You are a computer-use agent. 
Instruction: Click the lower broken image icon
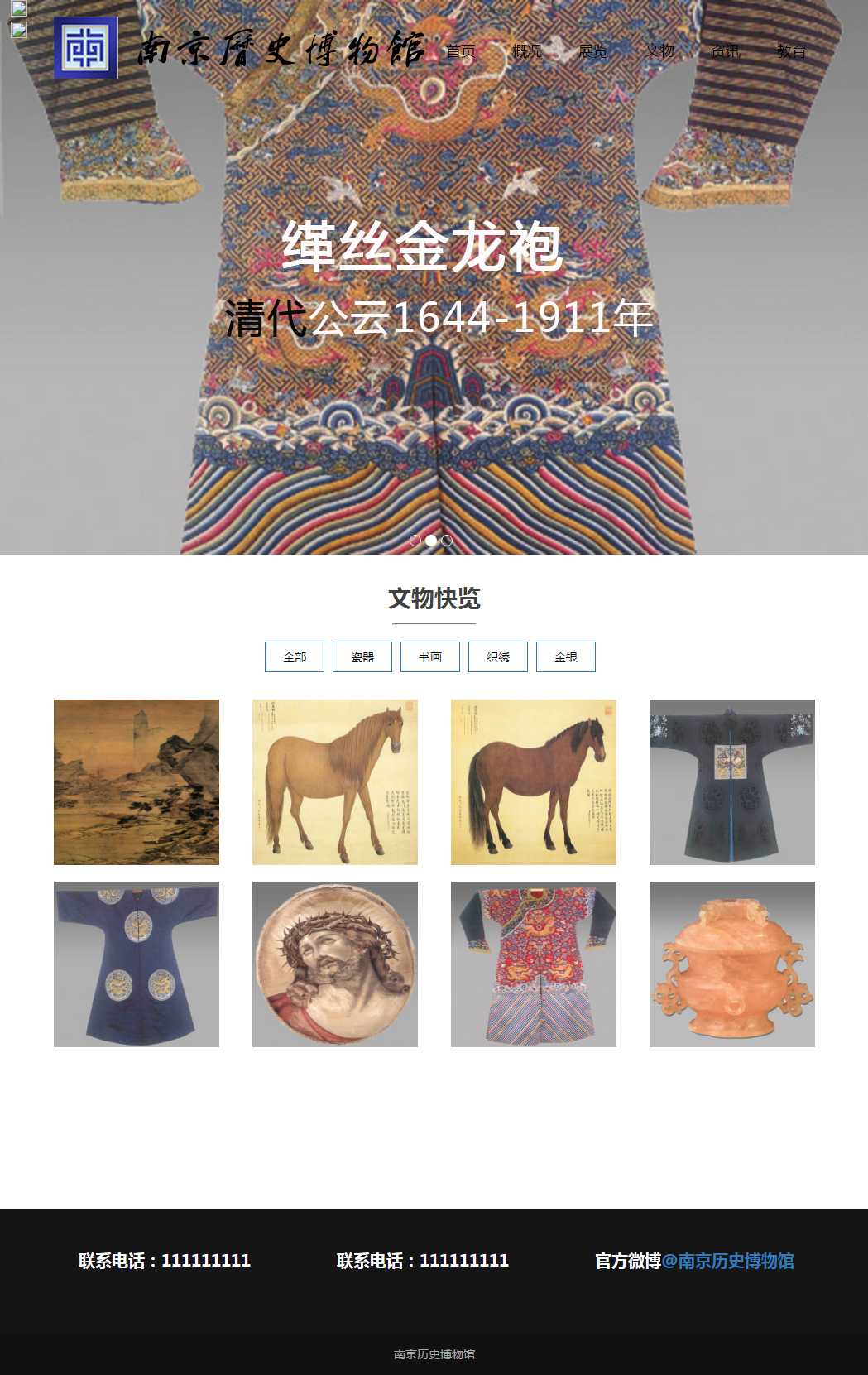click(19, 30)
